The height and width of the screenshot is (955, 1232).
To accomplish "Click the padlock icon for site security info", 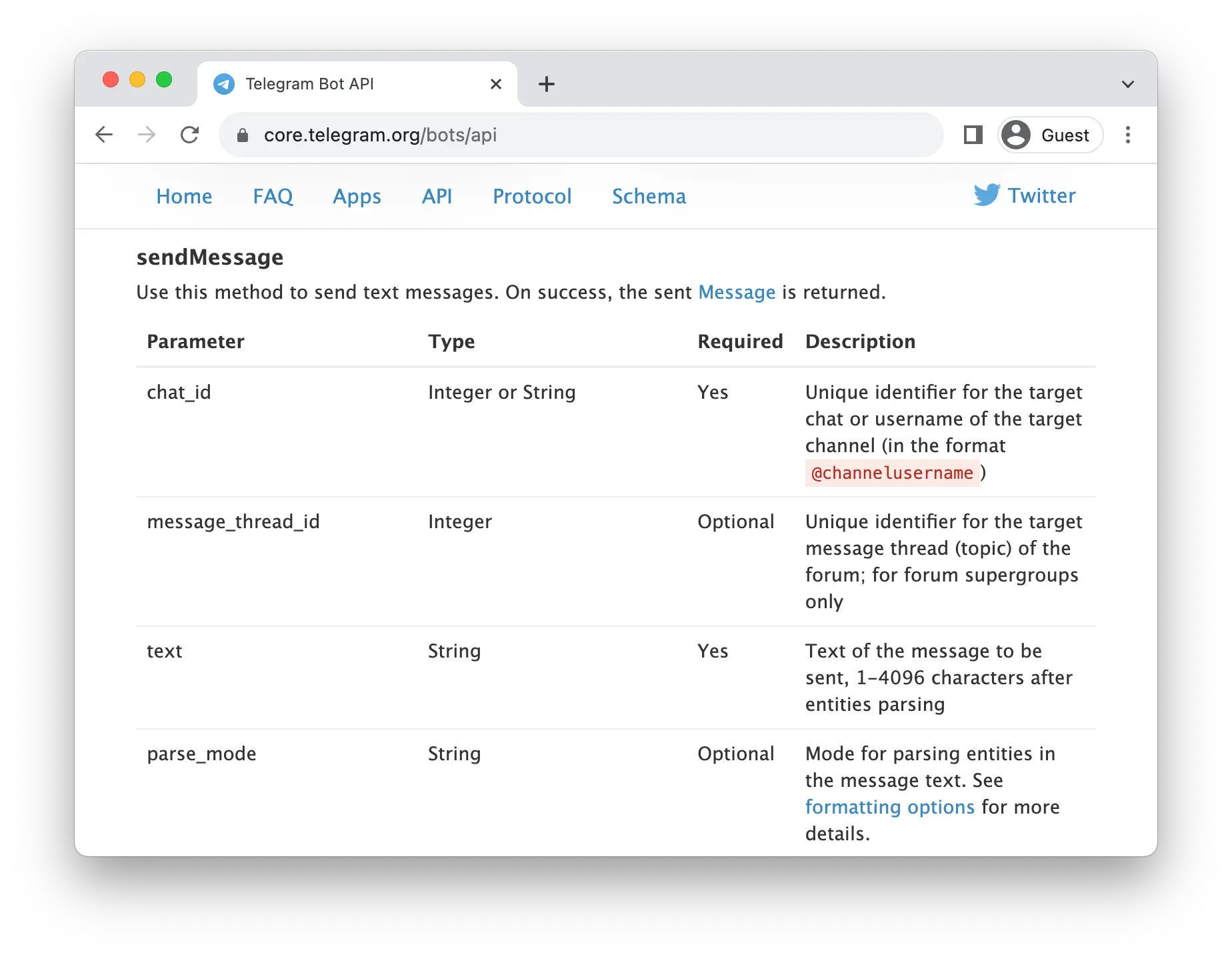I will [x=243, y=135].
